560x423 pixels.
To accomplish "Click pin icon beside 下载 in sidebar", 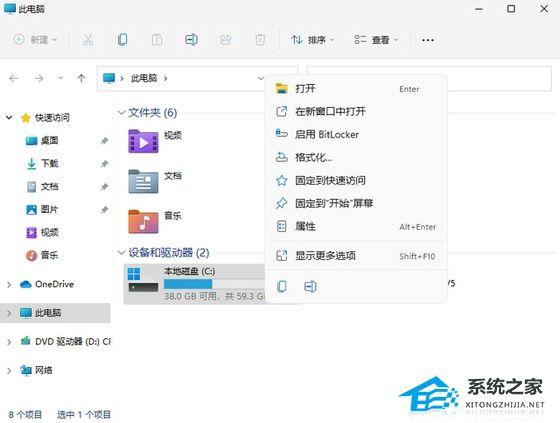I will pyautogui.click(x=104, y=164).
